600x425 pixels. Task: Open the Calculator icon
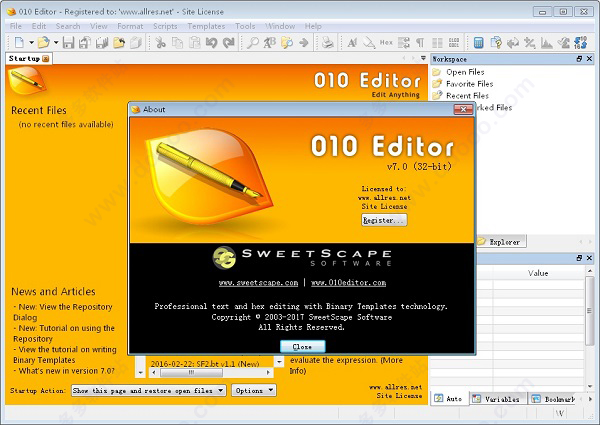click(x=478, y=42)
